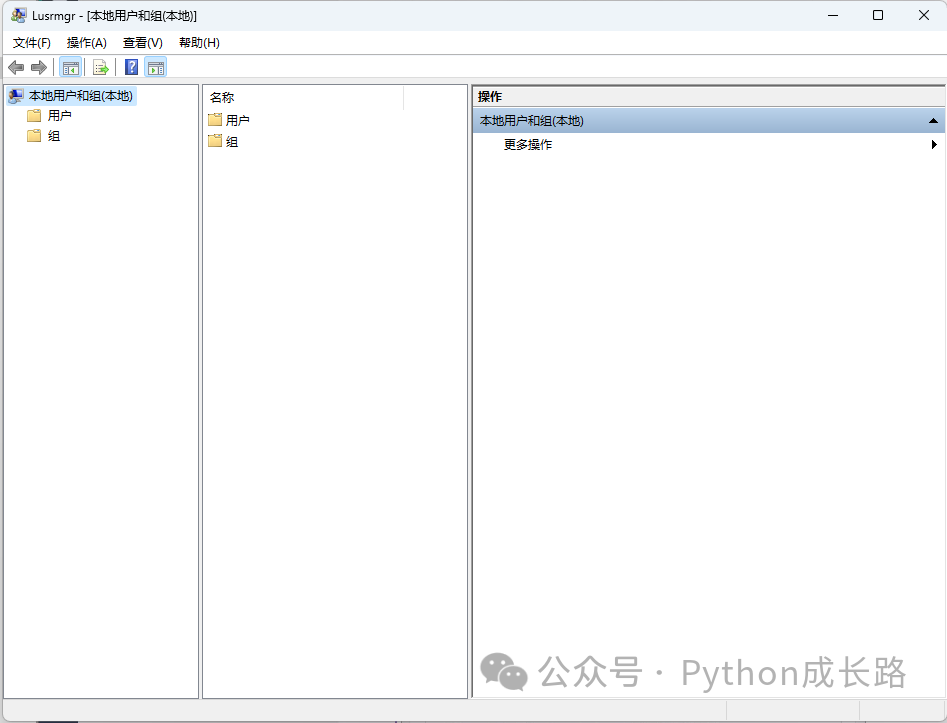This screenshot has height=723, width=947.
Task: Click the 组 folder icon in center list
Action: [x=215, y=142]
